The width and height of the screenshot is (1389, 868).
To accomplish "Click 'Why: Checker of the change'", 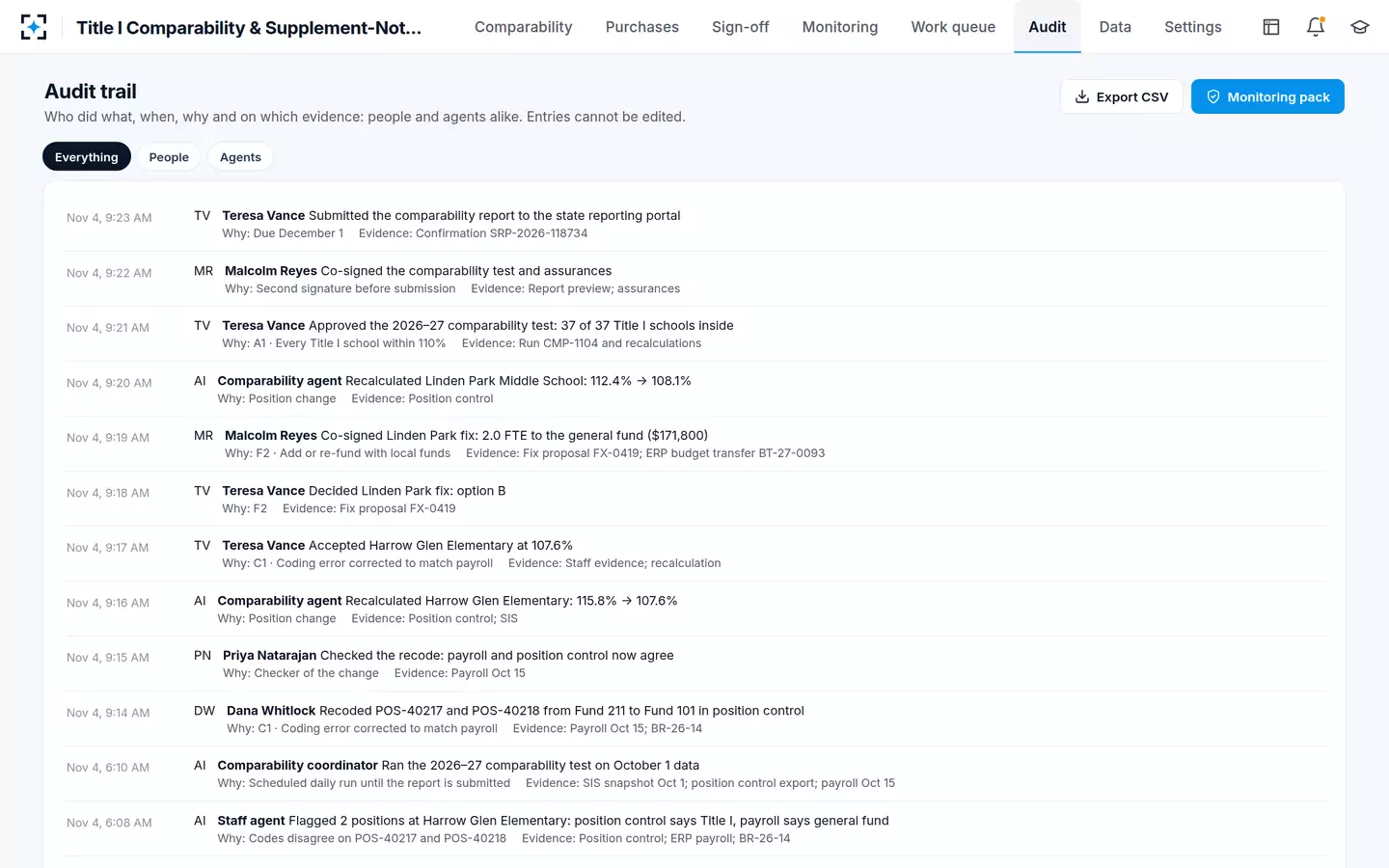I will (x=301, y=673).
